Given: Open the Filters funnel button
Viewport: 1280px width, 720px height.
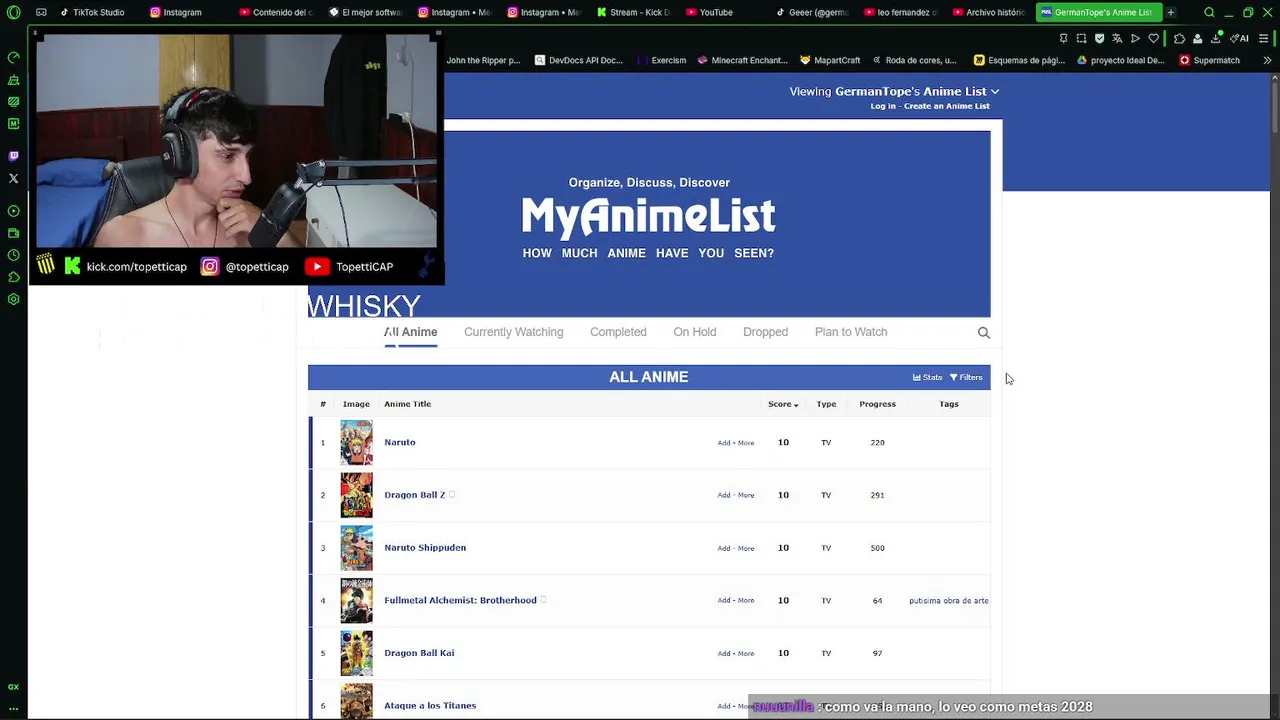Looking at the screenshot, I should click(966, 377).
